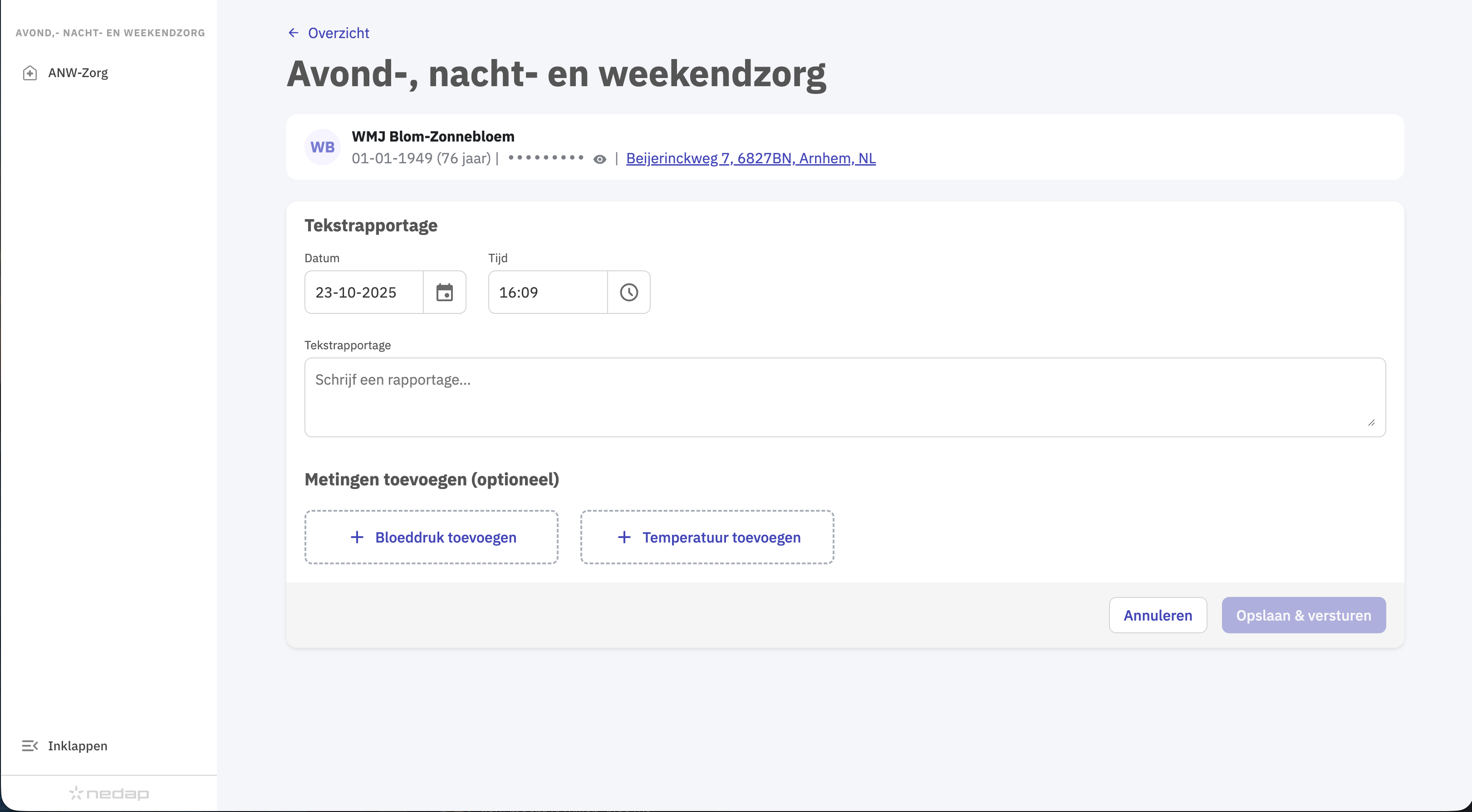The width and height of the screenshot is (1472, 812).
Task: Click the plus icon for Temperatuur toevoegen
Action: (x=624, y=537)
